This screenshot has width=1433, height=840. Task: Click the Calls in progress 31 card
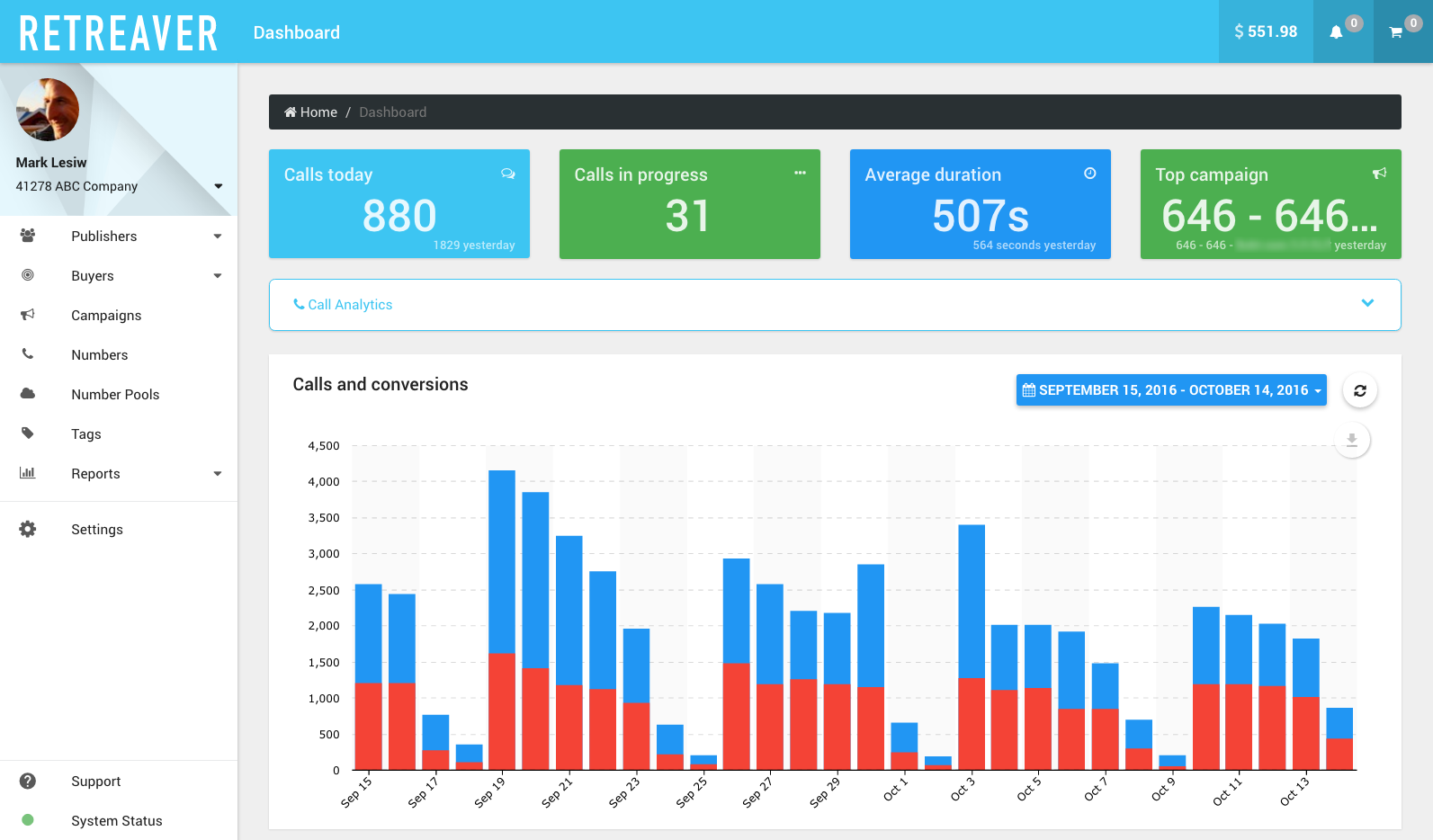[690, 204]
